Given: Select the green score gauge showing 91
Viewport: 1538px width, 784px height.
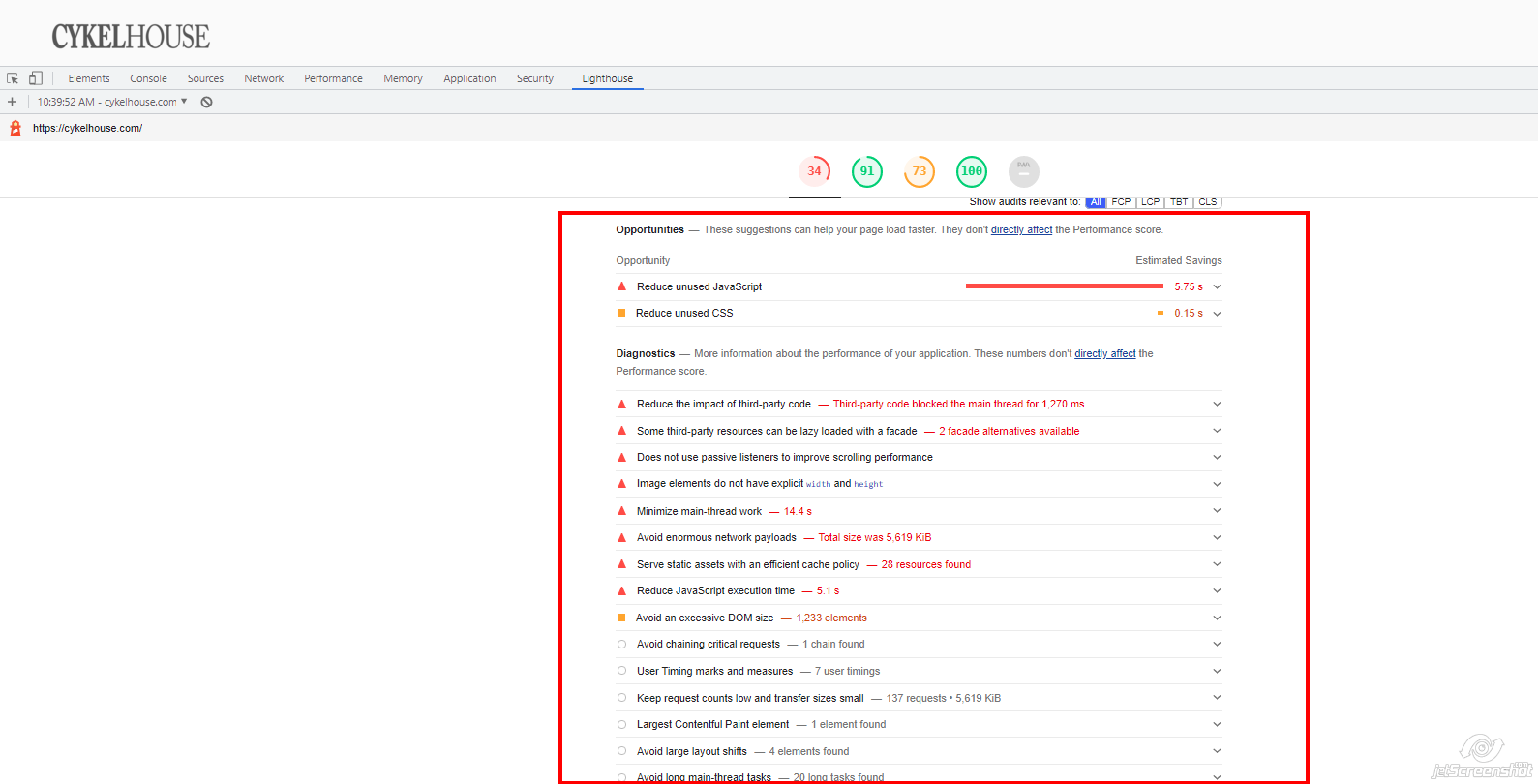Looking at the screenshot, I should 866,171.
